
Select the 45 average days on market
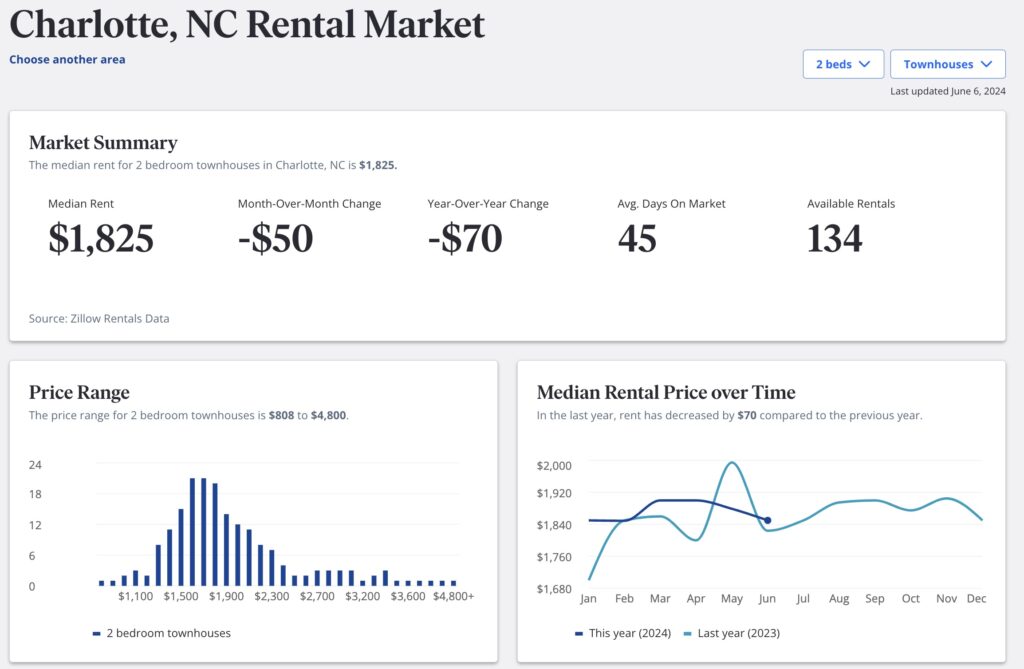pos(637,239)
